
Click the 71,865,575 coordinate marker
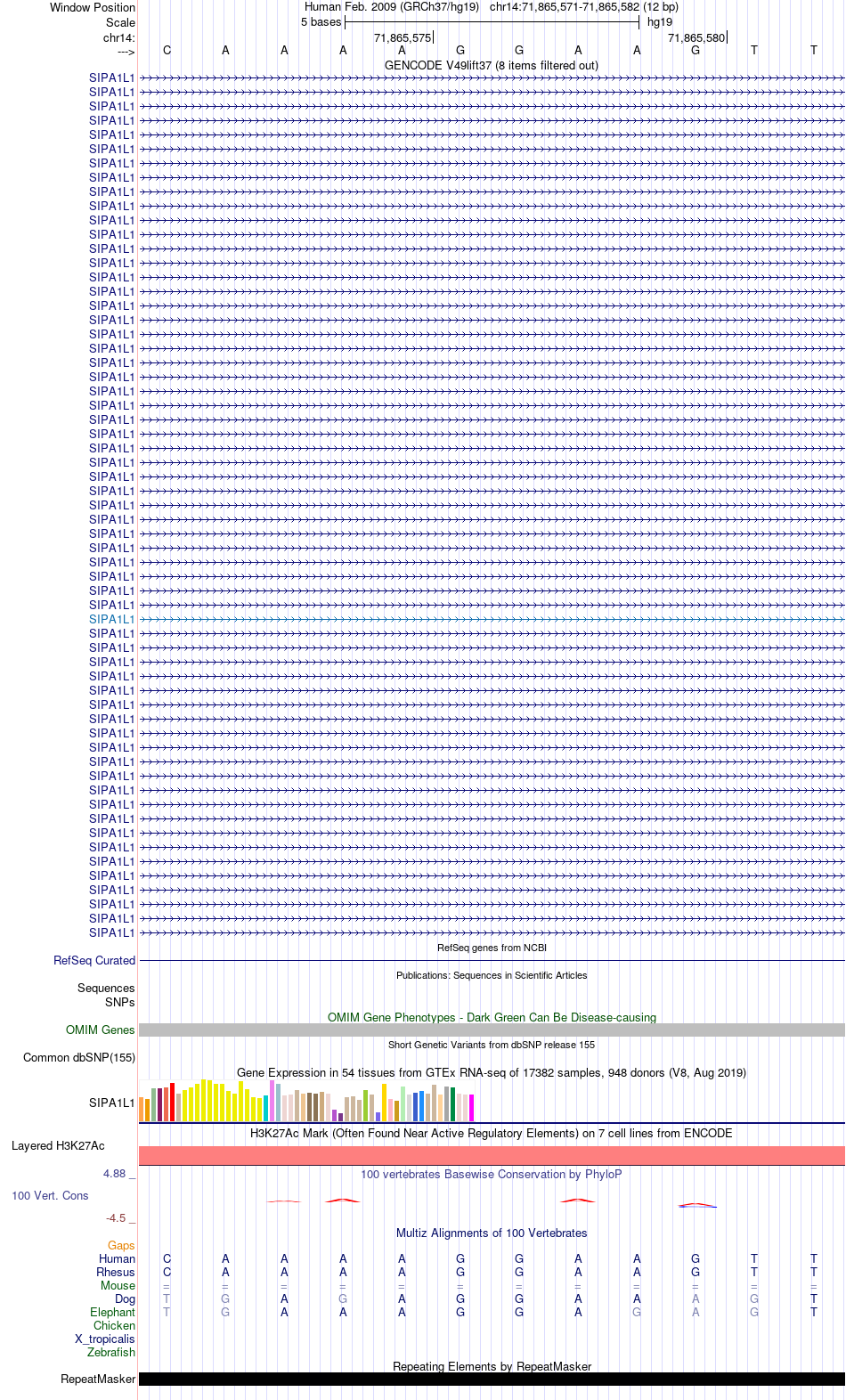403,37
